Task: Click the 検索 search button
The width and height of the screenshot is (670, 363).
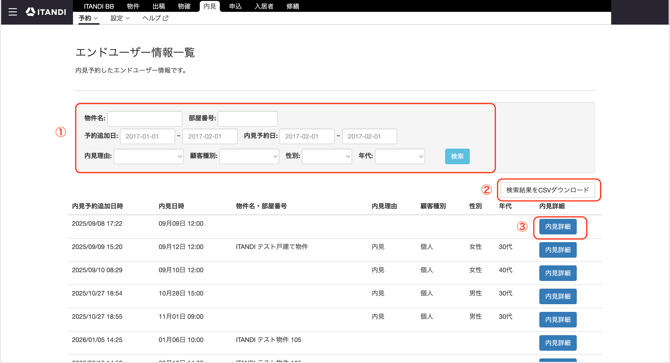Action: coord(457,156)
